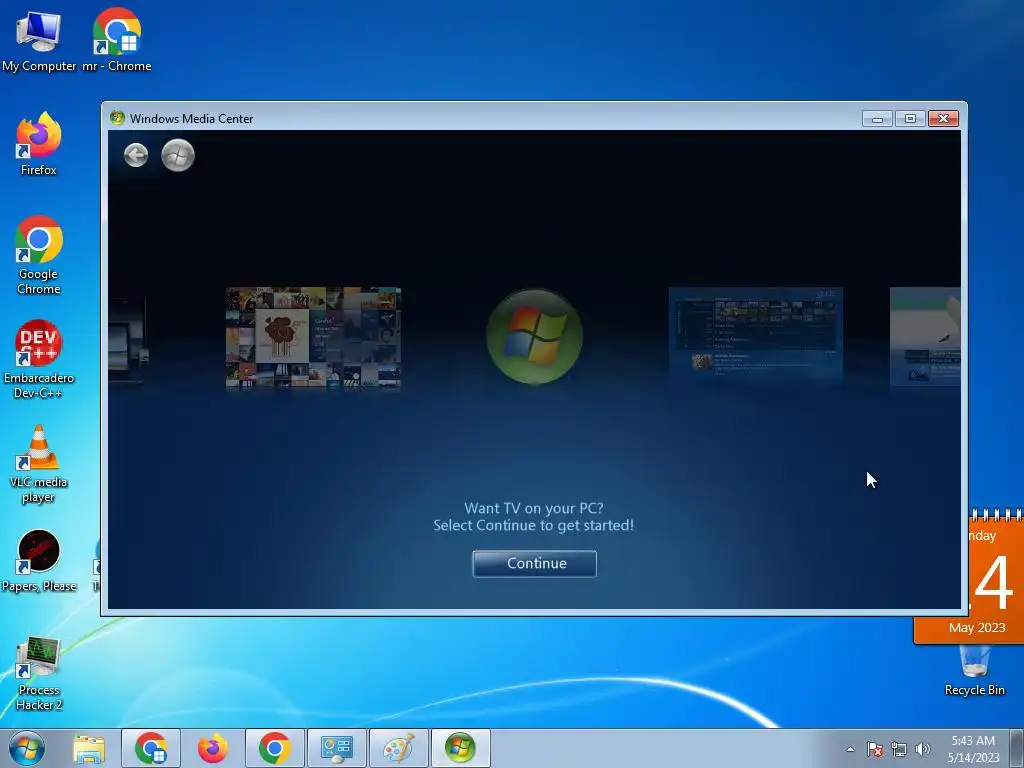Click the Google Chrome taskbar icon
The image size is (1024, 768).
pos(275,748)
